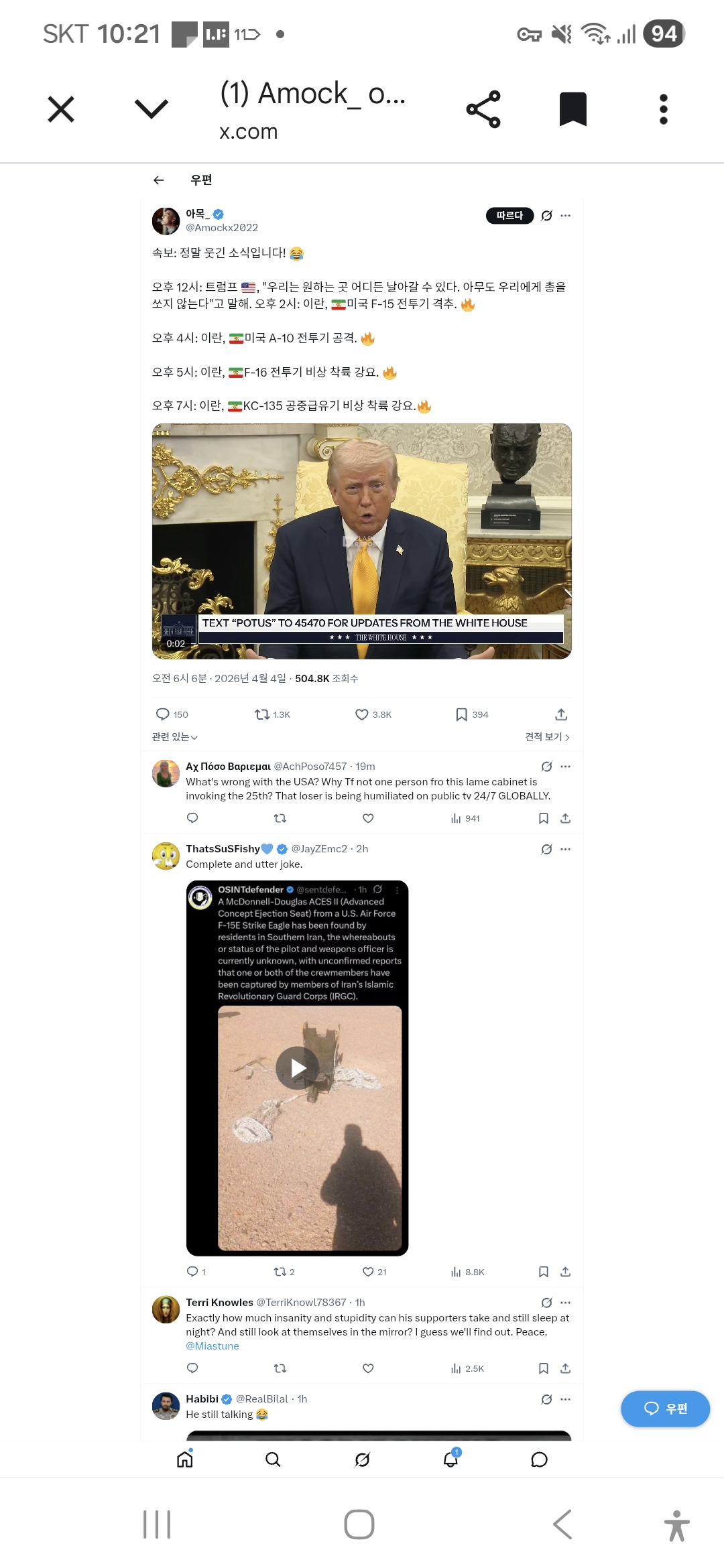
Task: Play the embedded OSINTdefender video
Action: click(298, 1067)
